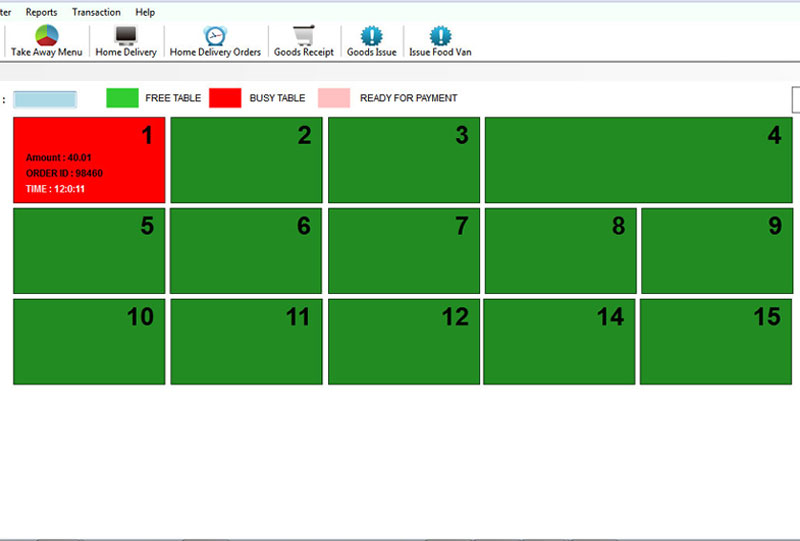Click the Issue Food Van icon

[440, 36]
